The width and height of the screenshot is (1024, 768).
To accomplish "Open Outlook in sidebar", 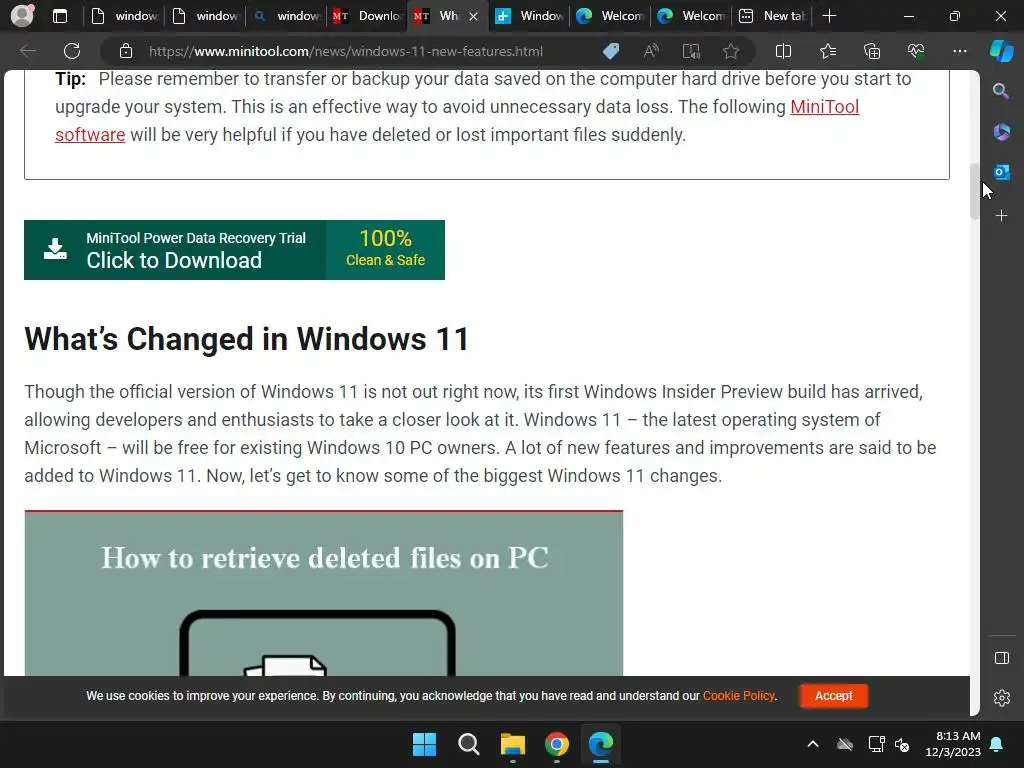I will [1001, 172].
